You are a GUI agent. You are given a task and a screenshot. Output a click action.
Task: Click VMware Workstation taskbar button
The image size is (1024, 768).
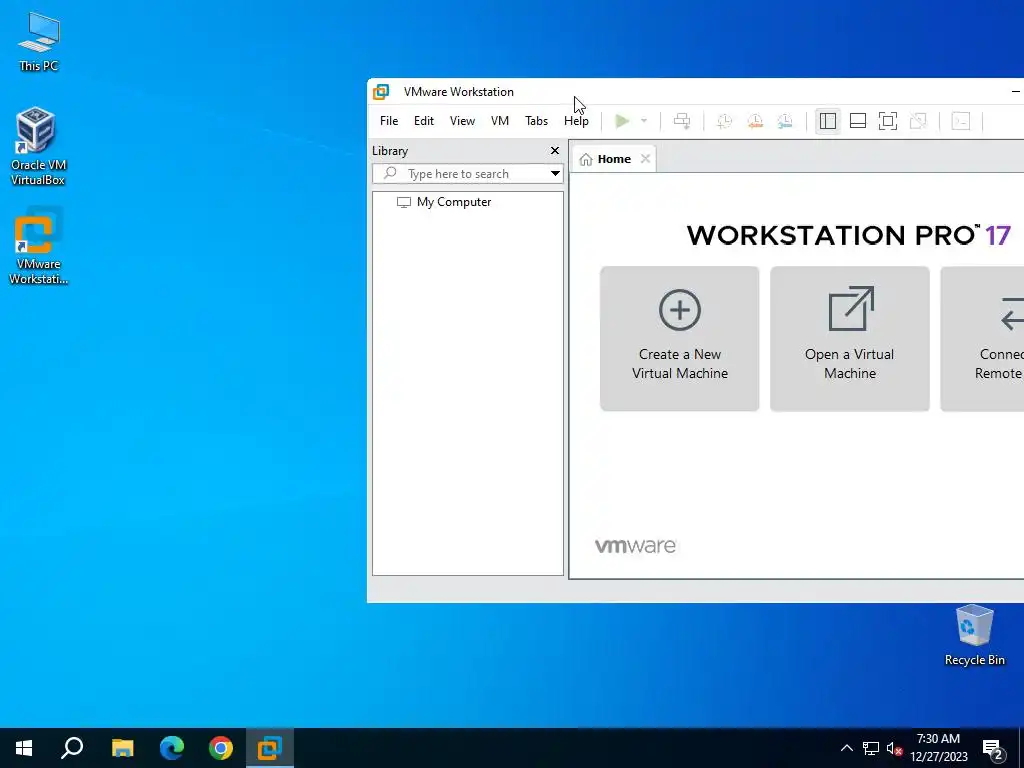[270, 748]
